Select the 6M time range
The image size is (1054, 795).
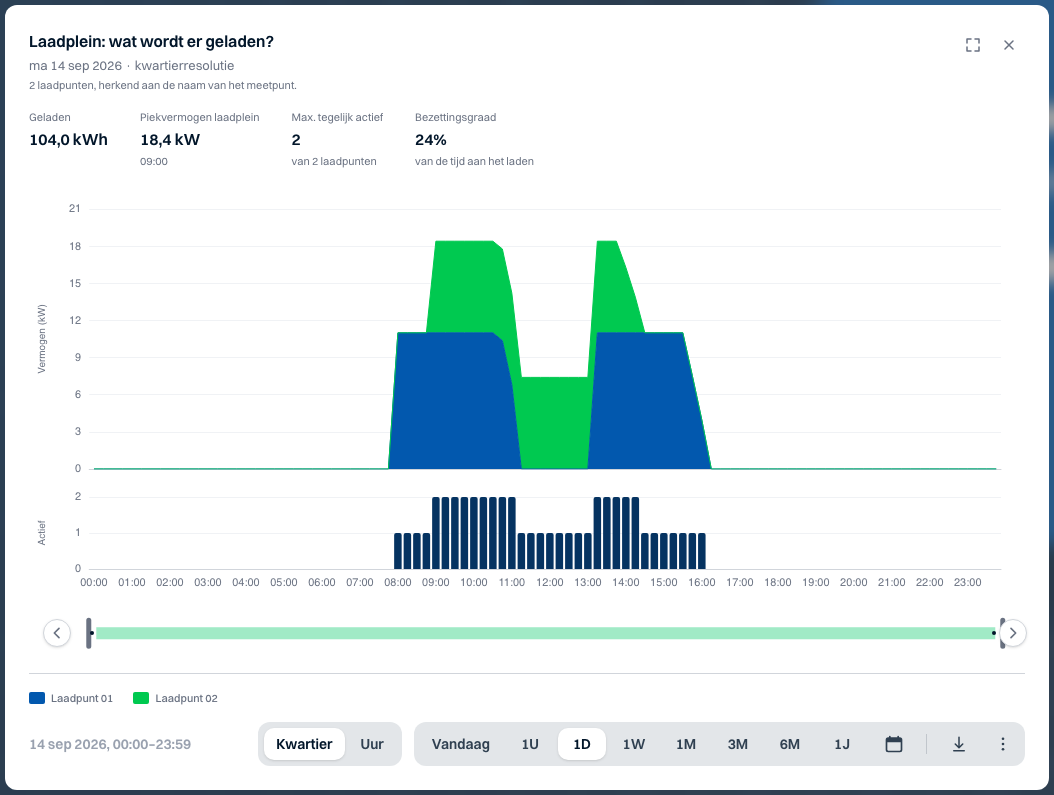(x=790, y=744)
